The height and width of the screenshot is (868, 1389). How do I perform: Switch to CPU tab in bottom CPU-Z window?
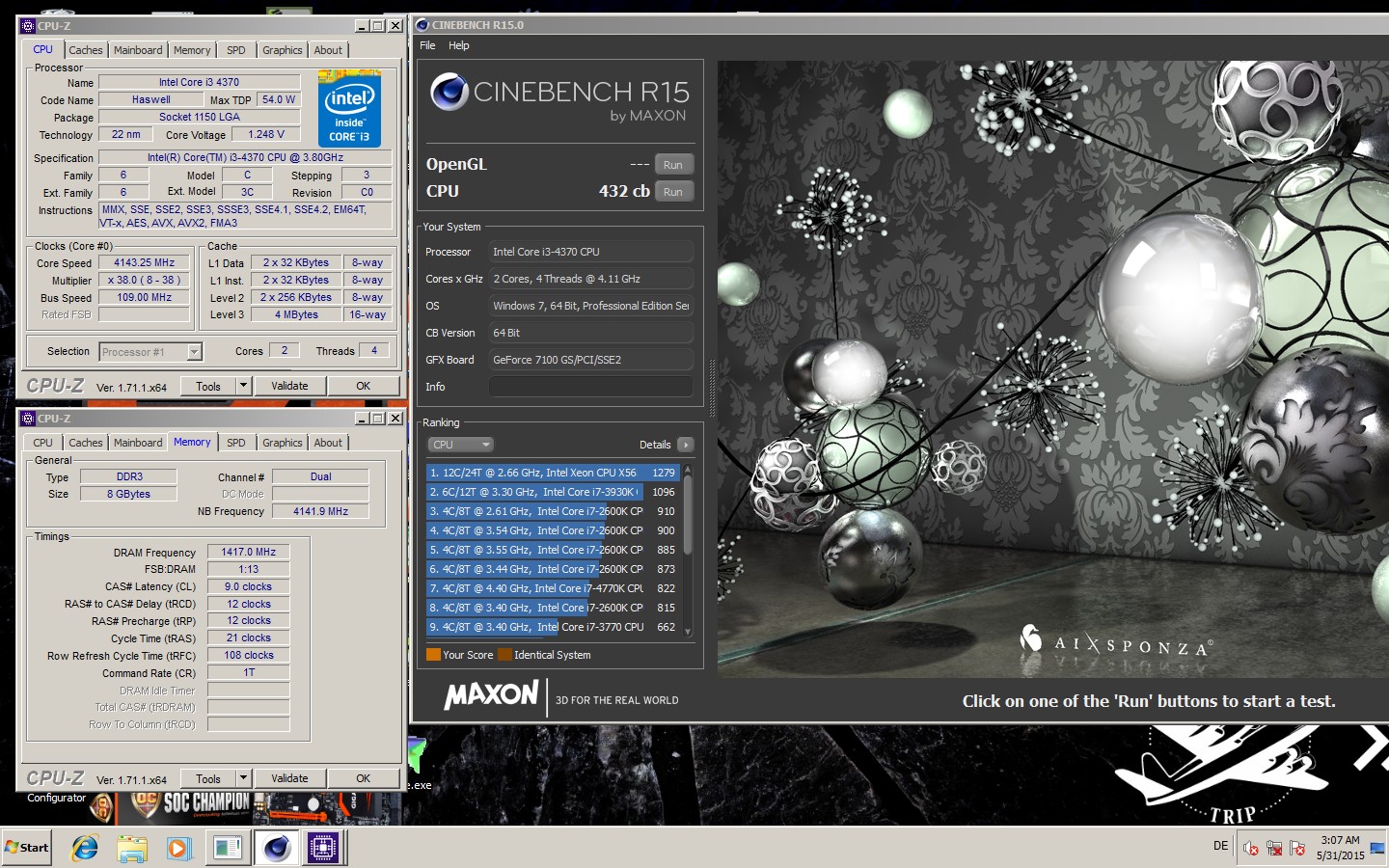43,443
